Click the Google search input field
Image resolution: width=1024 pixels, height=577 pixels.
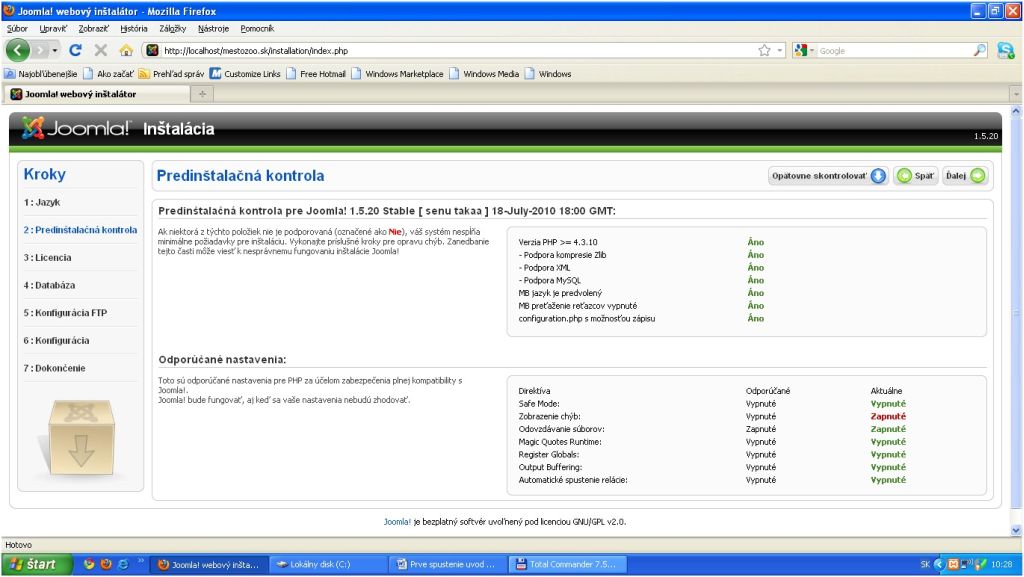[895, 50]
